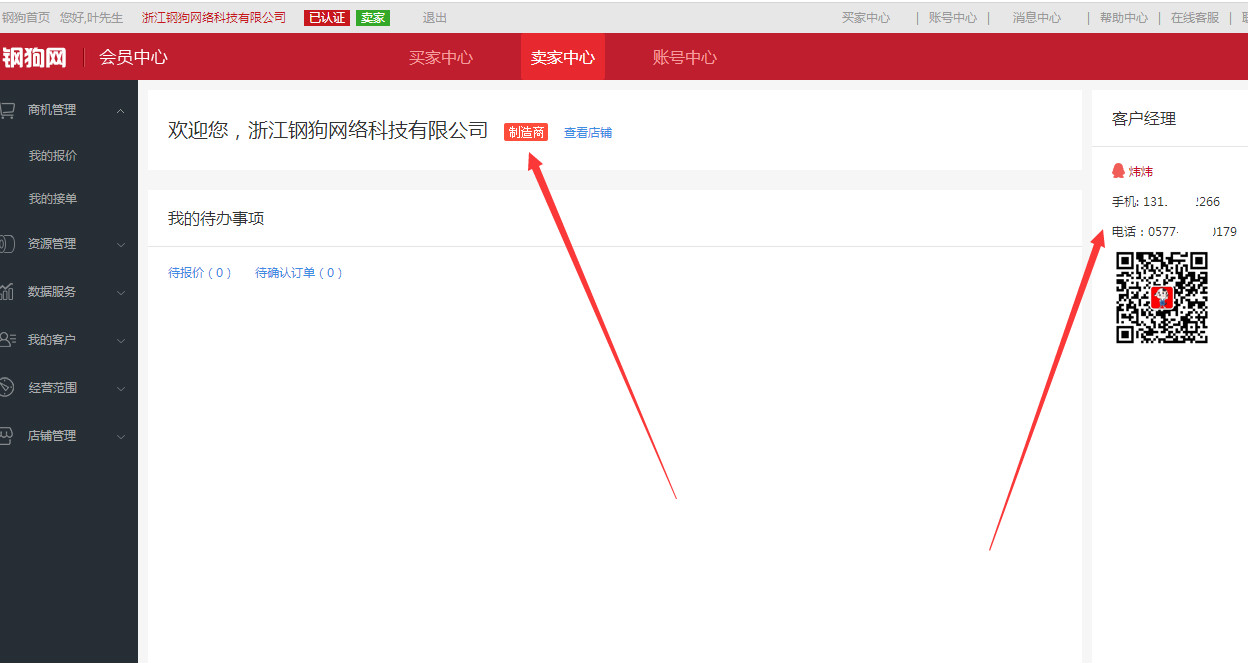Click the 卖家 green status badge

click(x=372, y=17)
